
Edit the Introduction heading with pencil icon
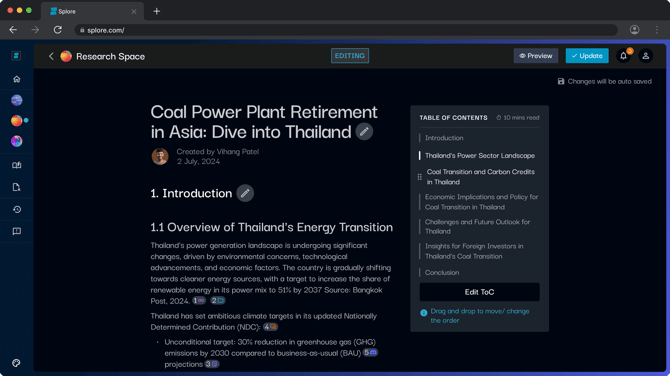coord(245,193)
